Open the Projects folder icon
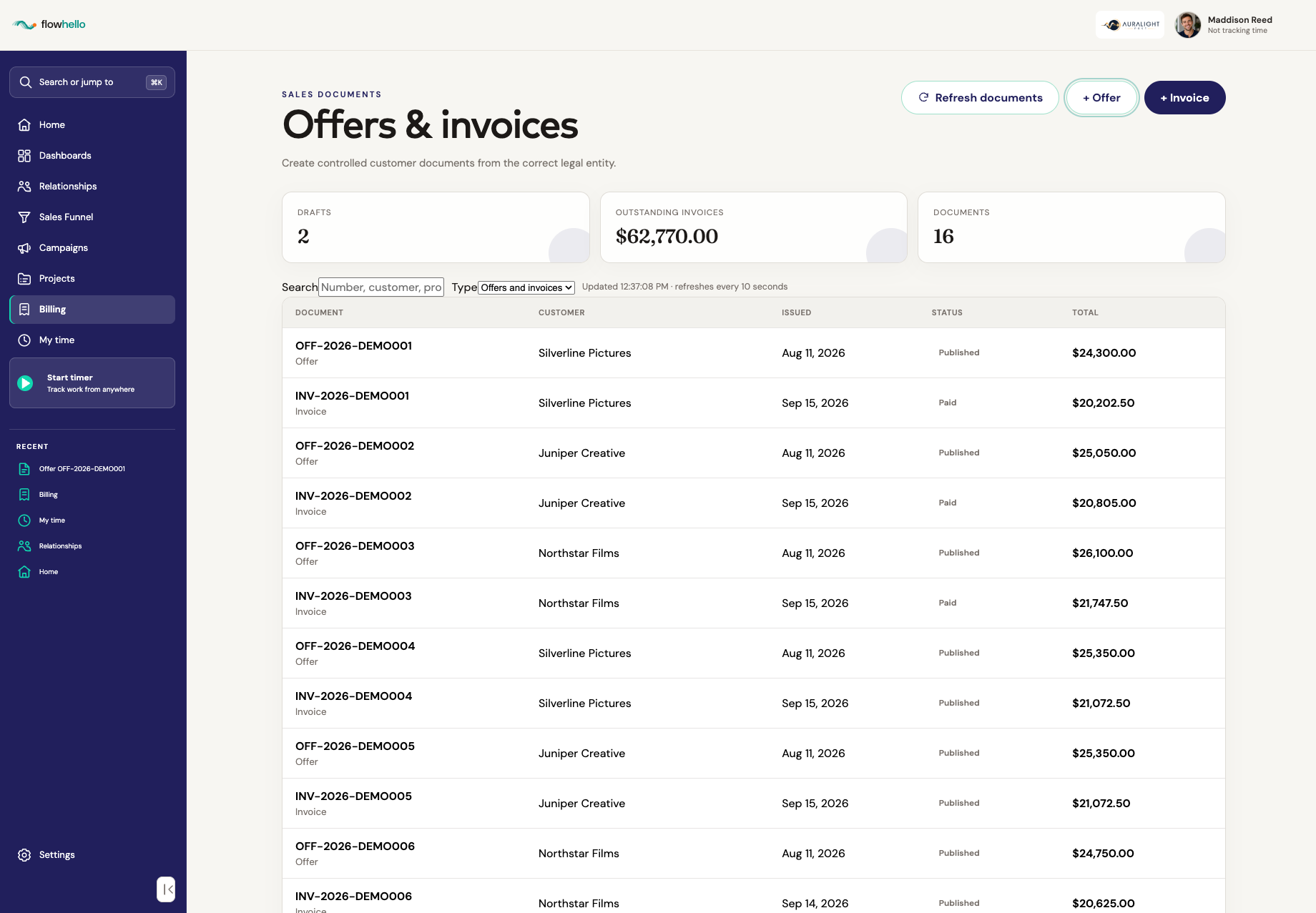Screen dimensions: 1316x913 pos(24,279)
